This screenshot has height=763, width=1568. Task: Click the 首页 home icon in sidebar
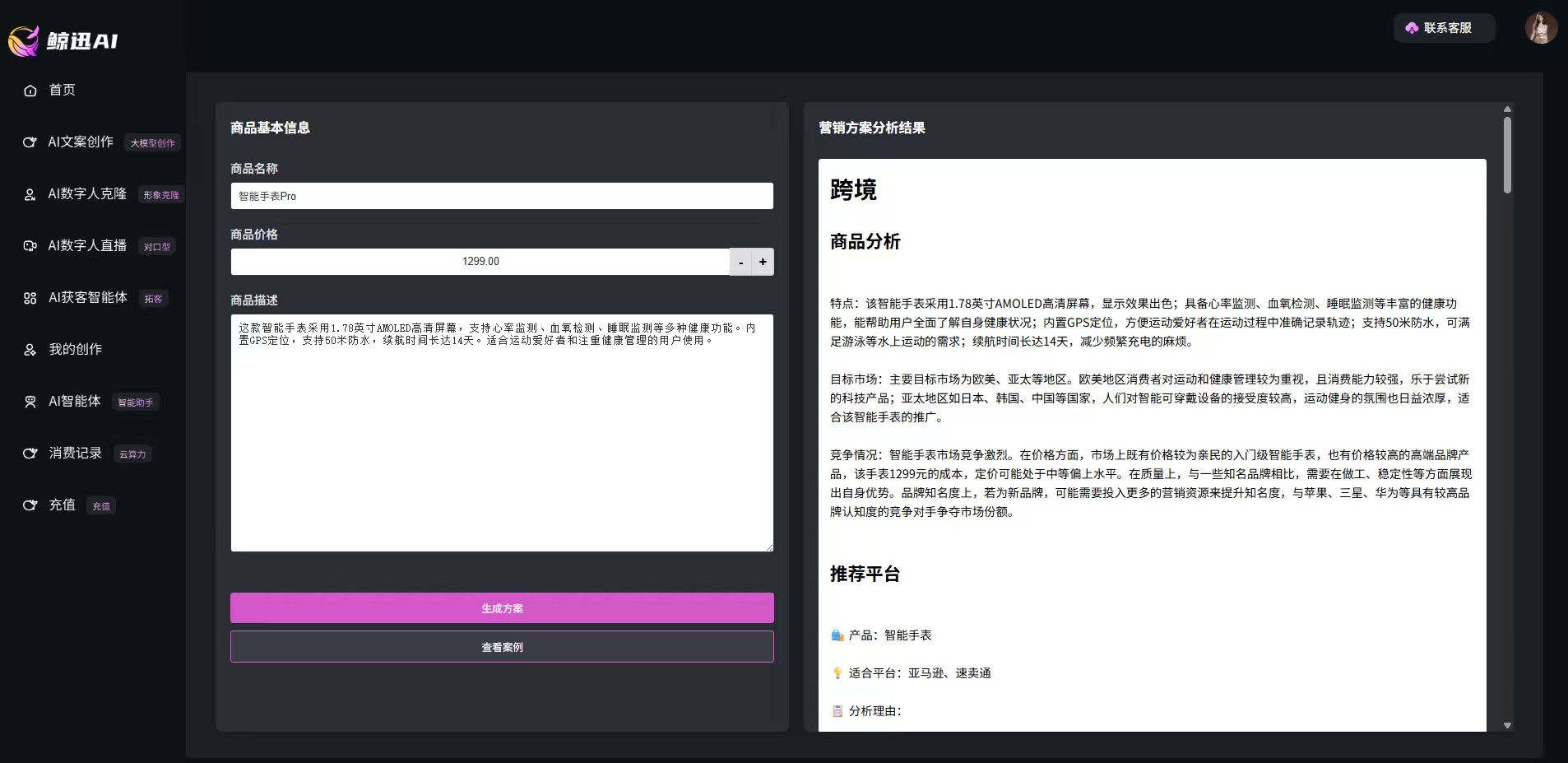pos(30,91)
